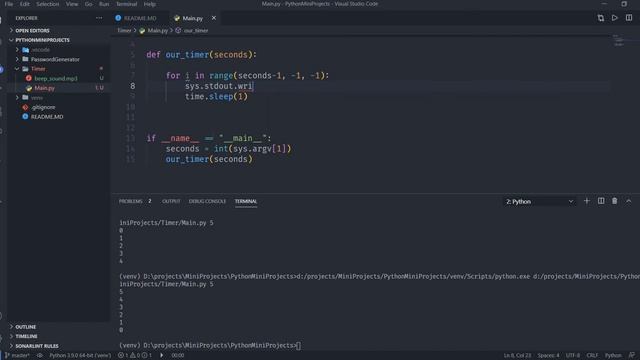Change indentation via Spaces: 4
The image size is (640, 360).
[x=548, y=356]
